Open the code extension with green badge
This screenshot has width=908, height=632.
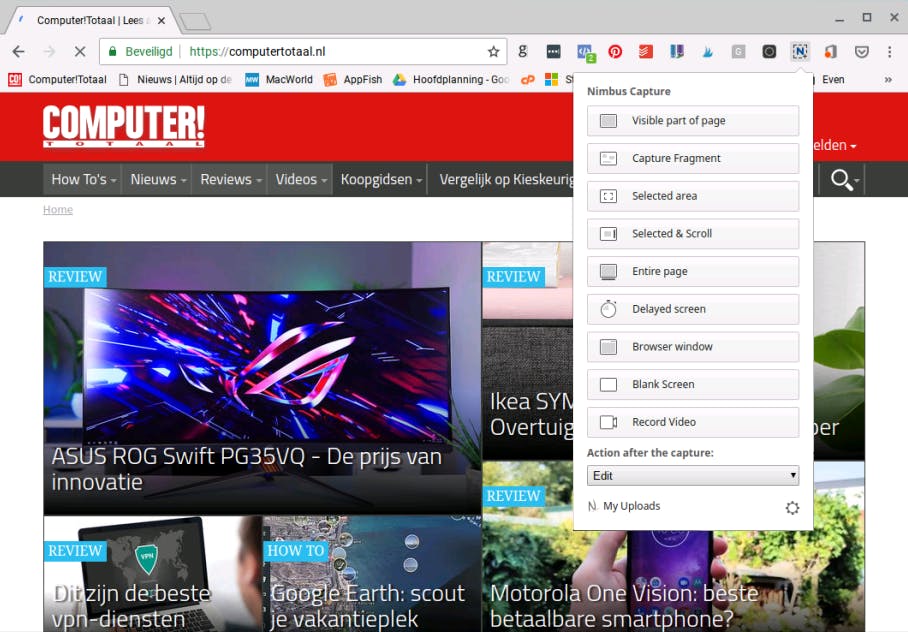click(x=585, y=53)
